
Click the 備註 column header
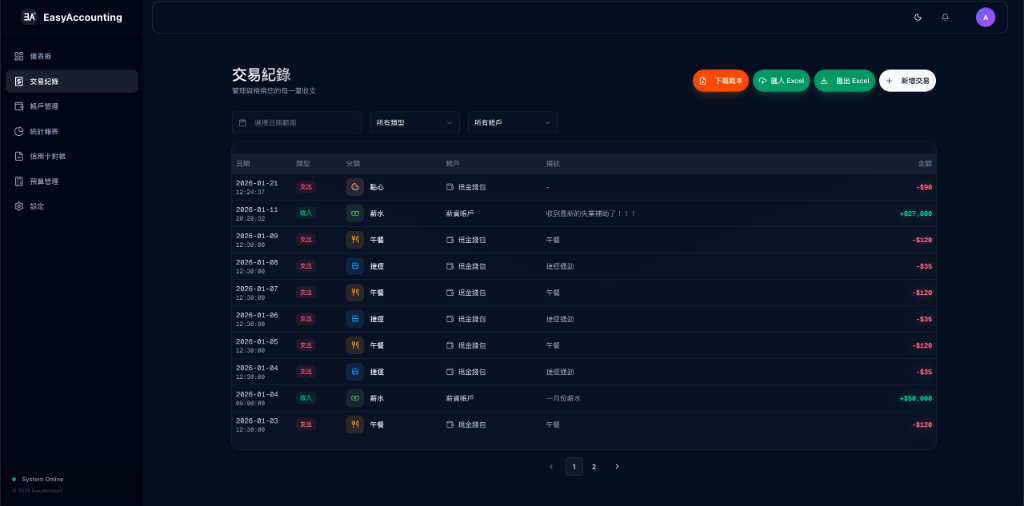click(x=552, y=163)
